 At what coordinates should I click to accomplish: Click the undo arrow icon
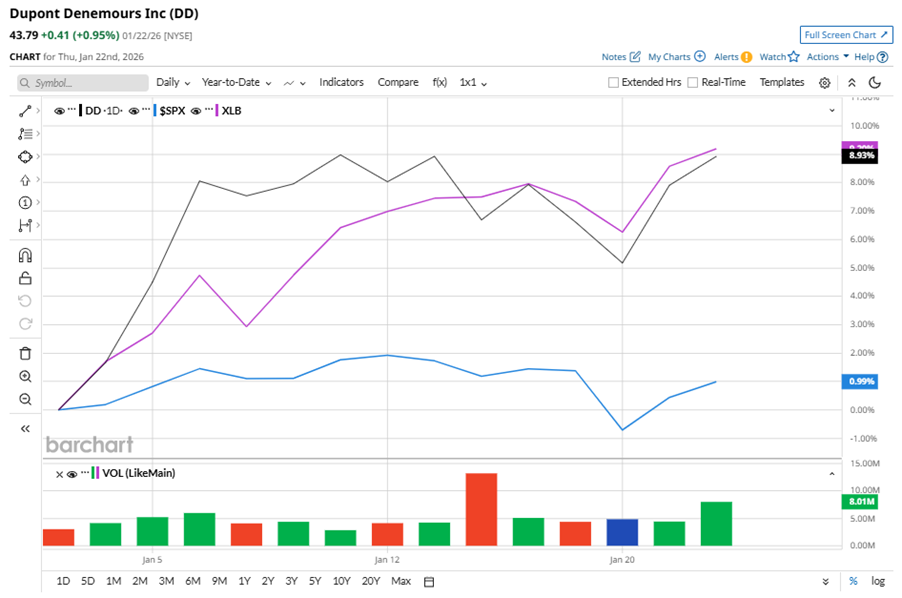pos(25,301)
